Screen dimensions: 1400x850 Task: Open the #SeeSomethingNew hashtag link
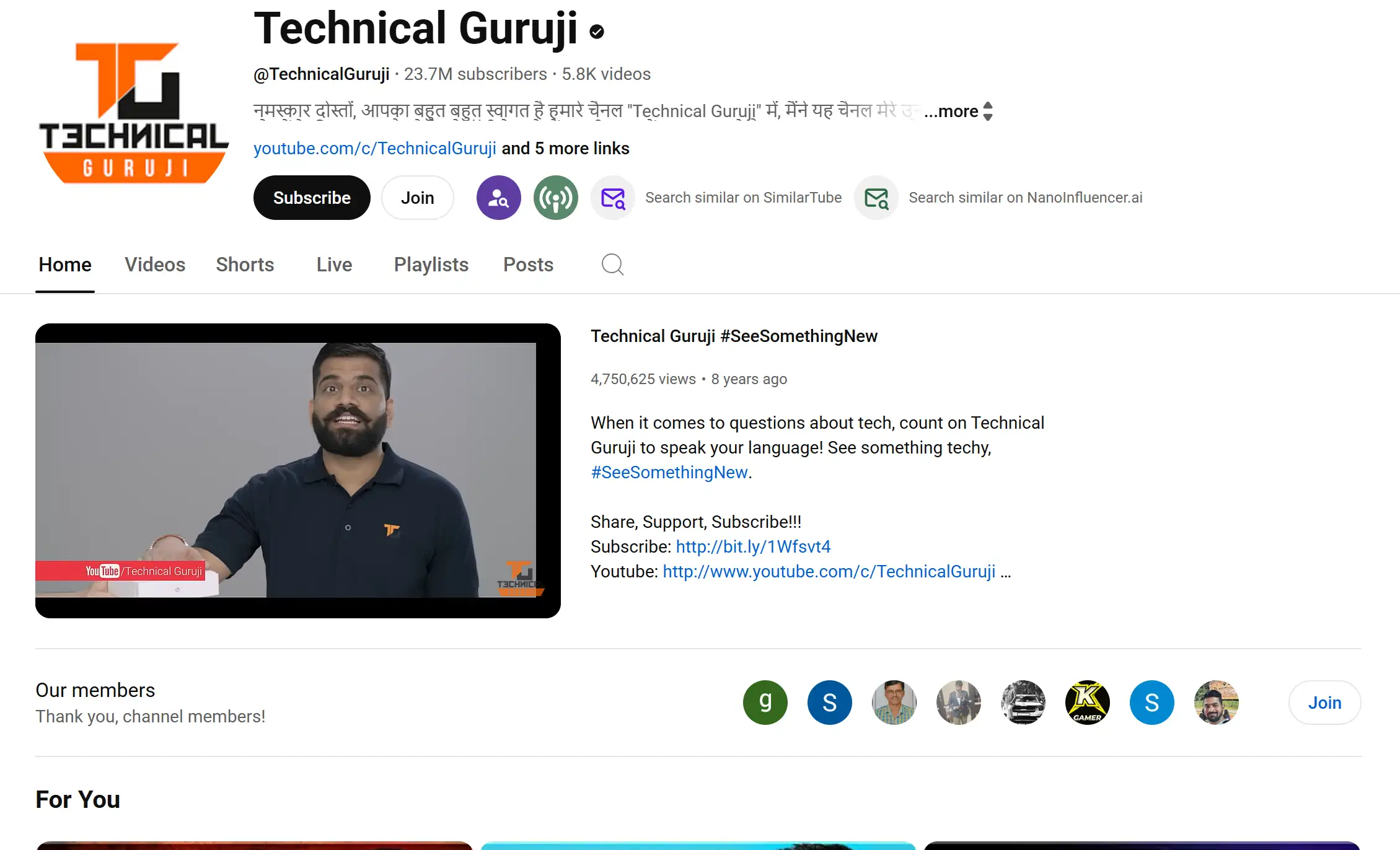[x=669, y=473]
